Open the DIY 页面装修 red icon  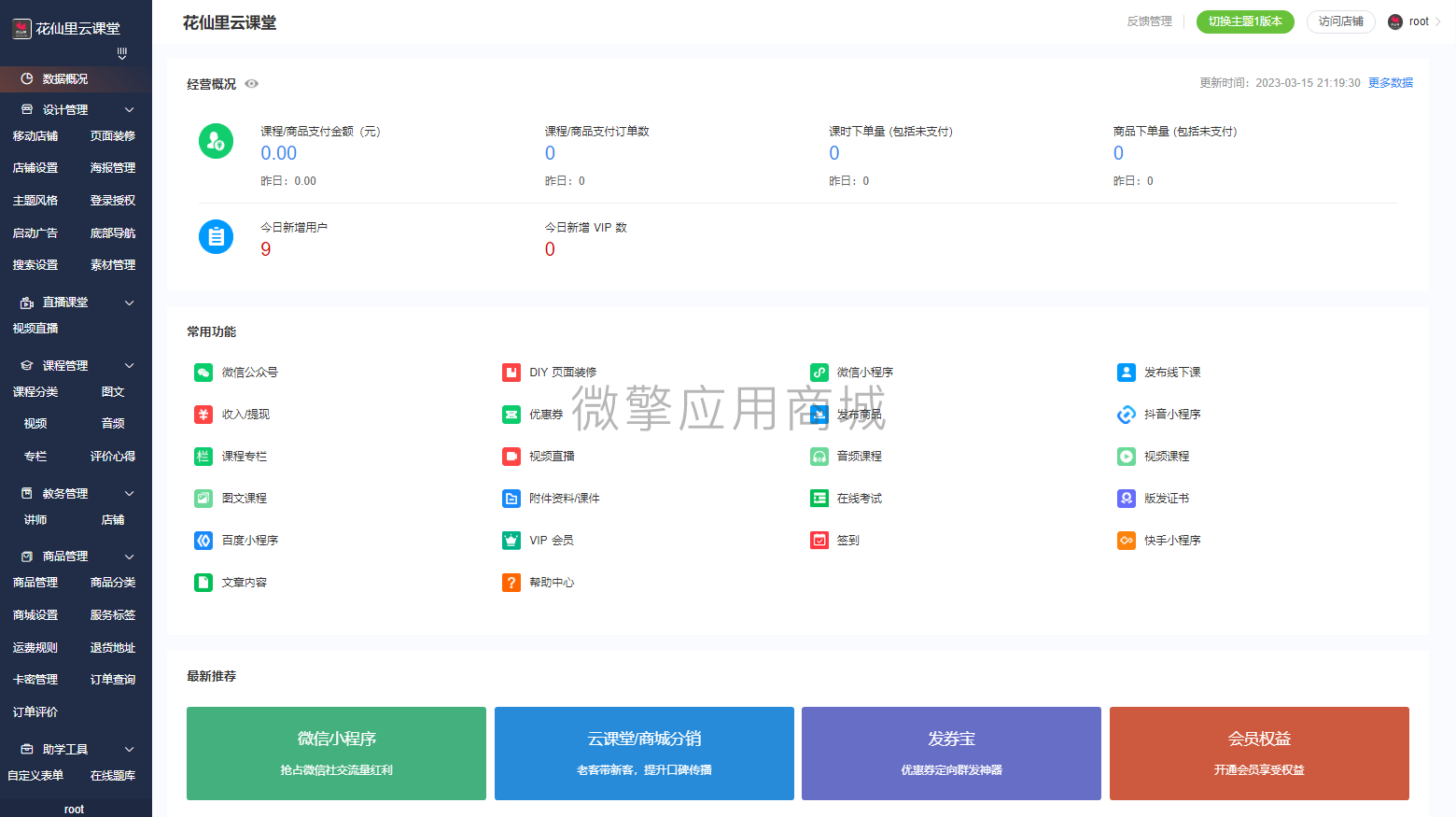(x=511, y=373)
